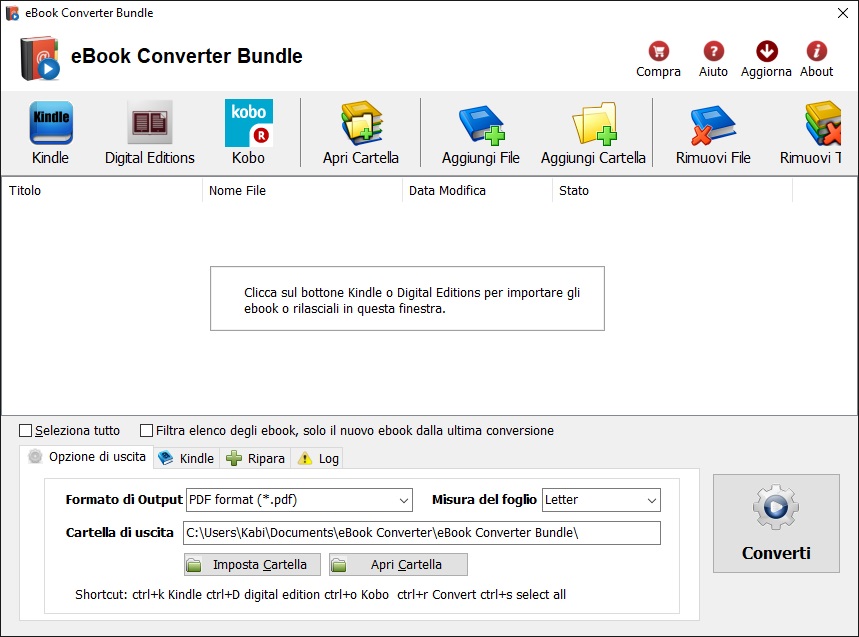Sort by Stato column header
The height and width of the screenshot is (637, 859).
click(672, 191)
